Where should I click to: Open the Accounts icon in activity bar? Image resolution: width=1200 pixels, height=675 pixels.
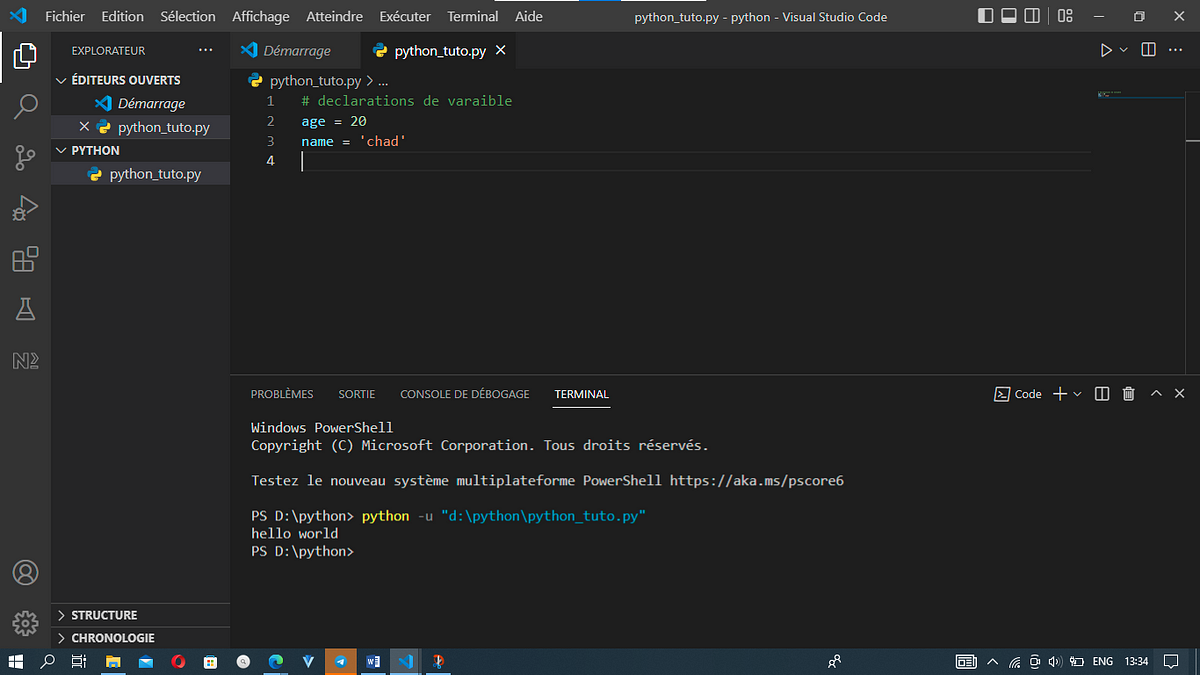[x=25, y=573]
